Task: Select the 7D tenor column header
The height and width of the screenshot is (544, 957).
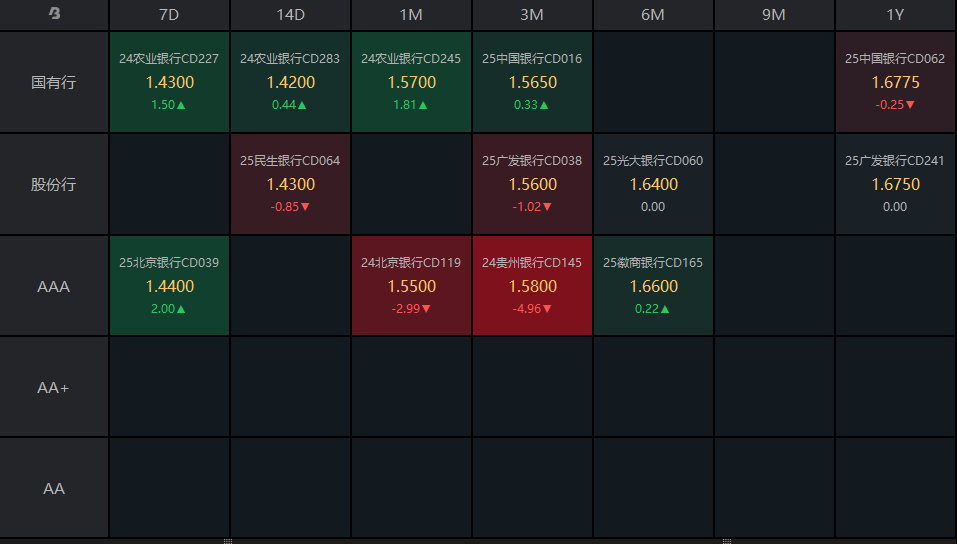Action: [x=169, y=15]
